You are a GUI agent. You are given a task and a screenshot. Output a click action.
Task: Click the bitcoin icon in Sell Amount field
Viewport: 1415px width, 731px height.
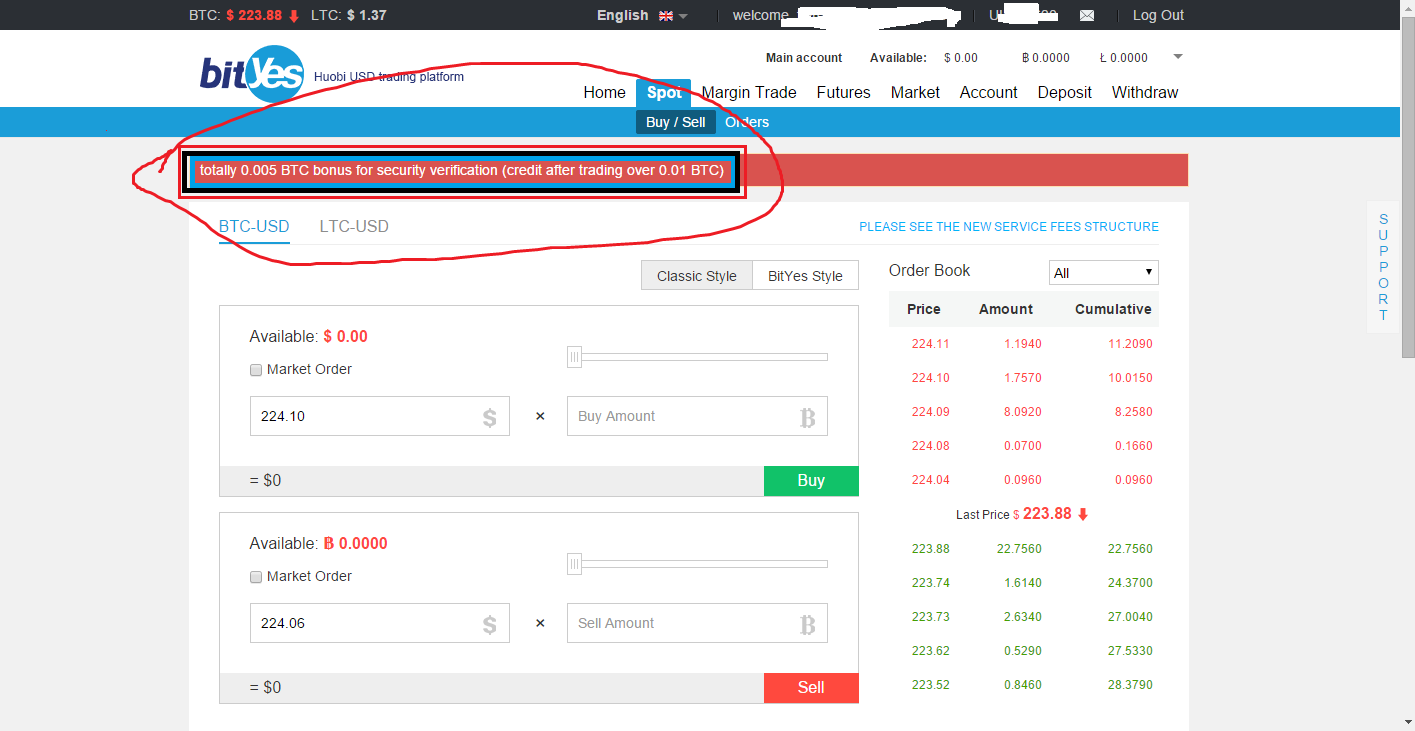tap(807, 624)
